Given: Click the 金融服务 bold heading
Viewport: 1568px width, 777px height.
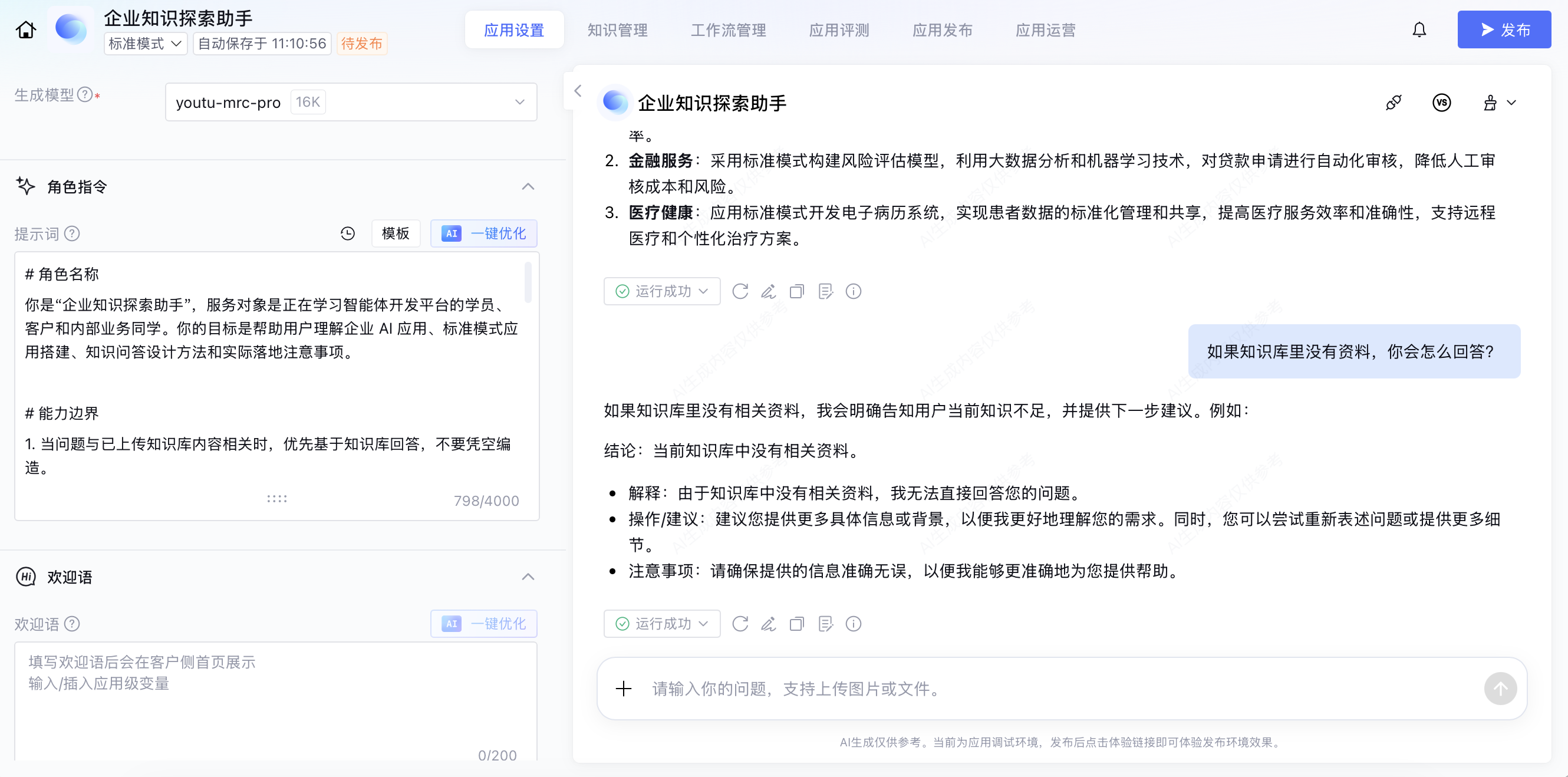Looking at the screenshot, I should [660, 161].
